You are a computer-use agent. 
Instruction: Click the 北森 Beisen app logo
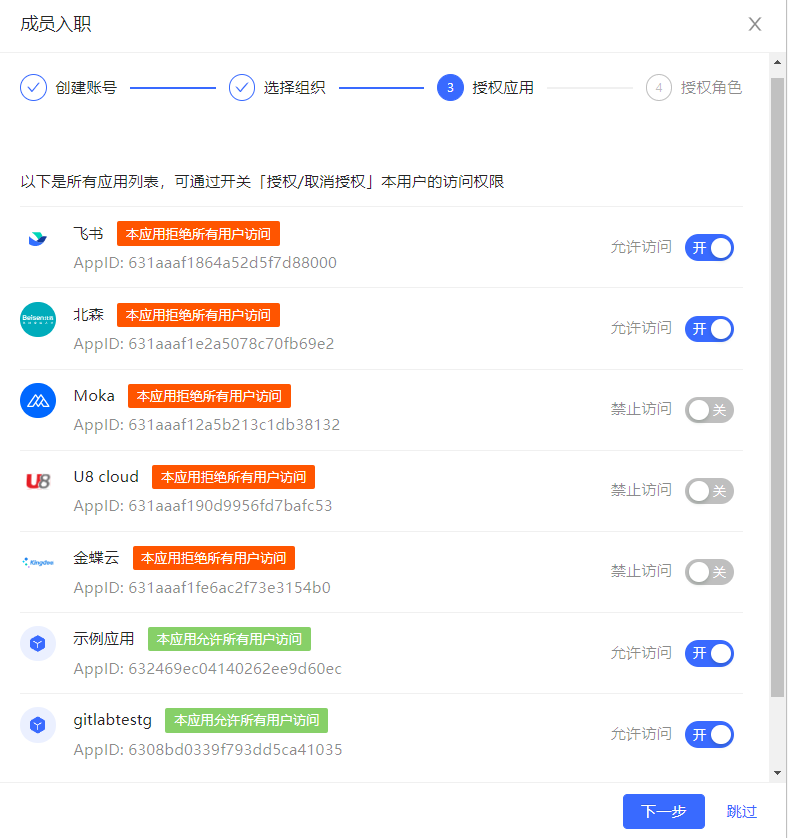click(x=38, y=320)
